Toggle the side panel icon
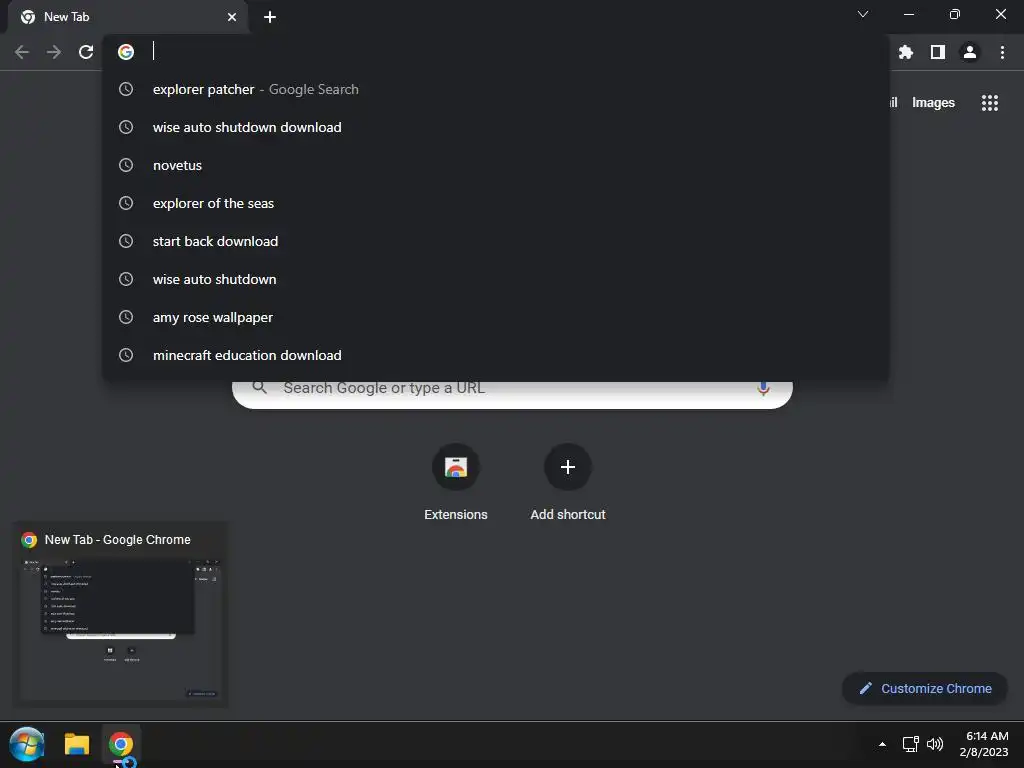 938,52
